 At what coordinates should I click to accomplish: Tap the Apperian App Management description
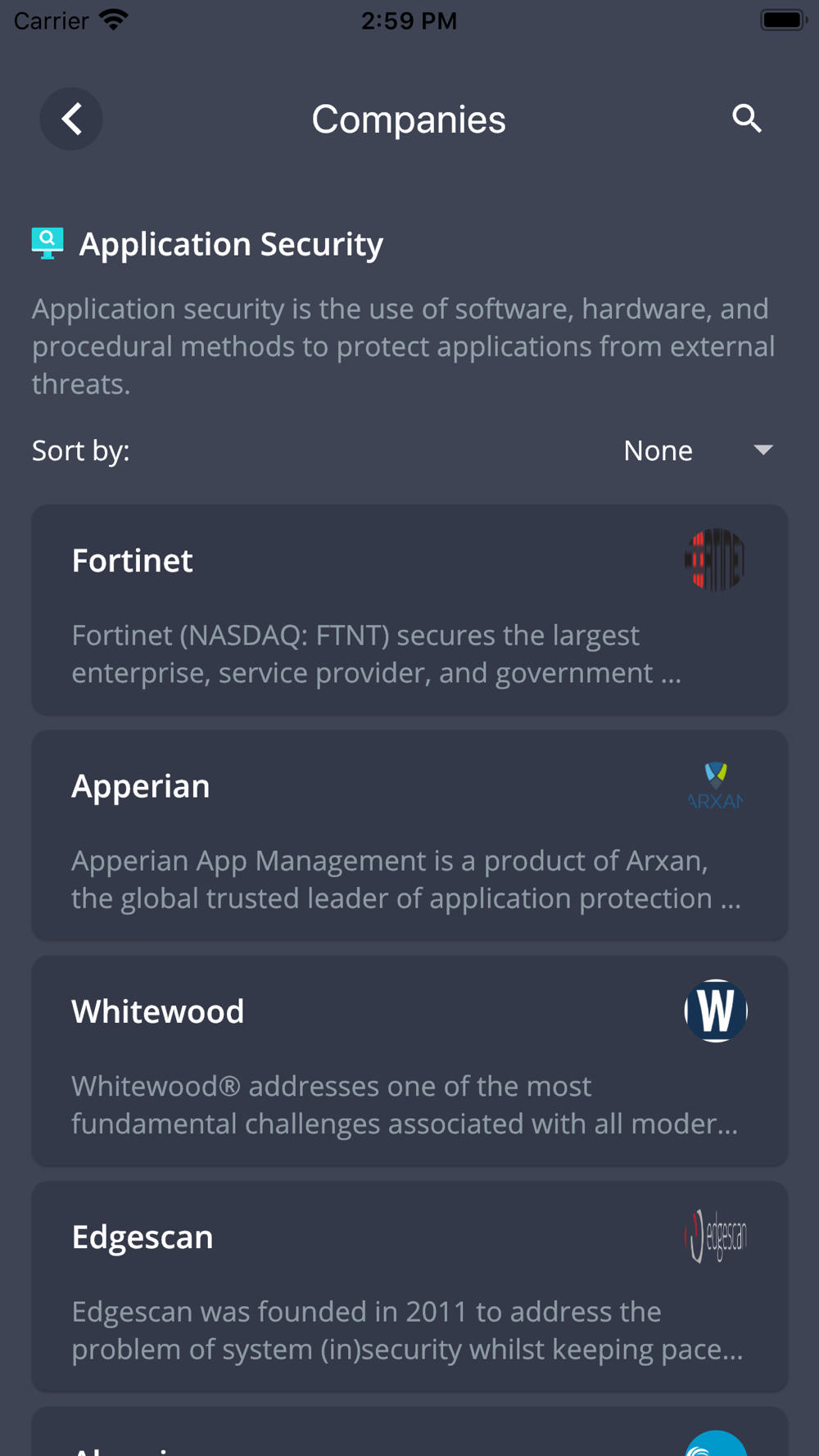click(406, 879)
